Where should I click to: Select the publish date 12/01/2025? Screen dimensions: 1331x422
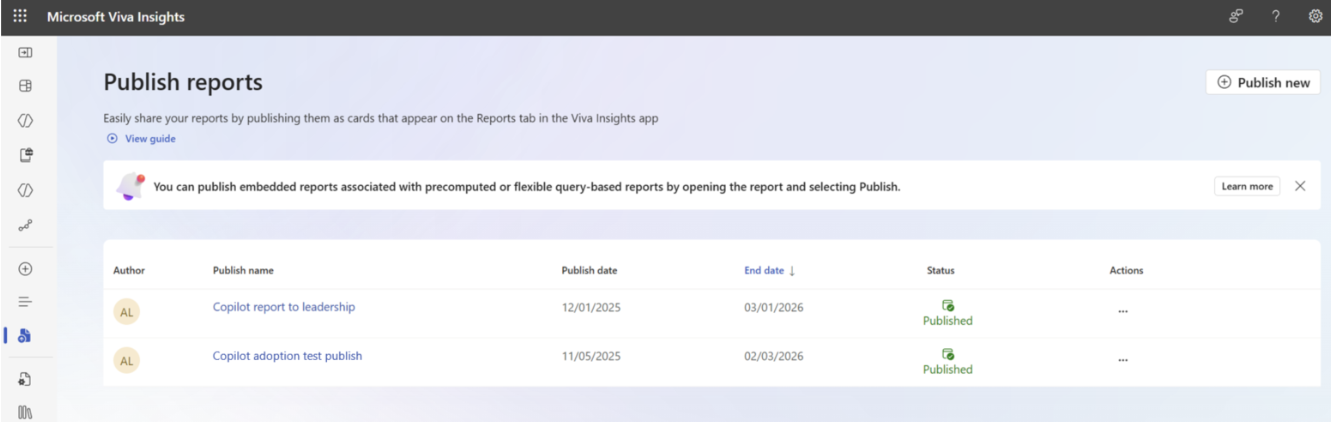[591, 308]
